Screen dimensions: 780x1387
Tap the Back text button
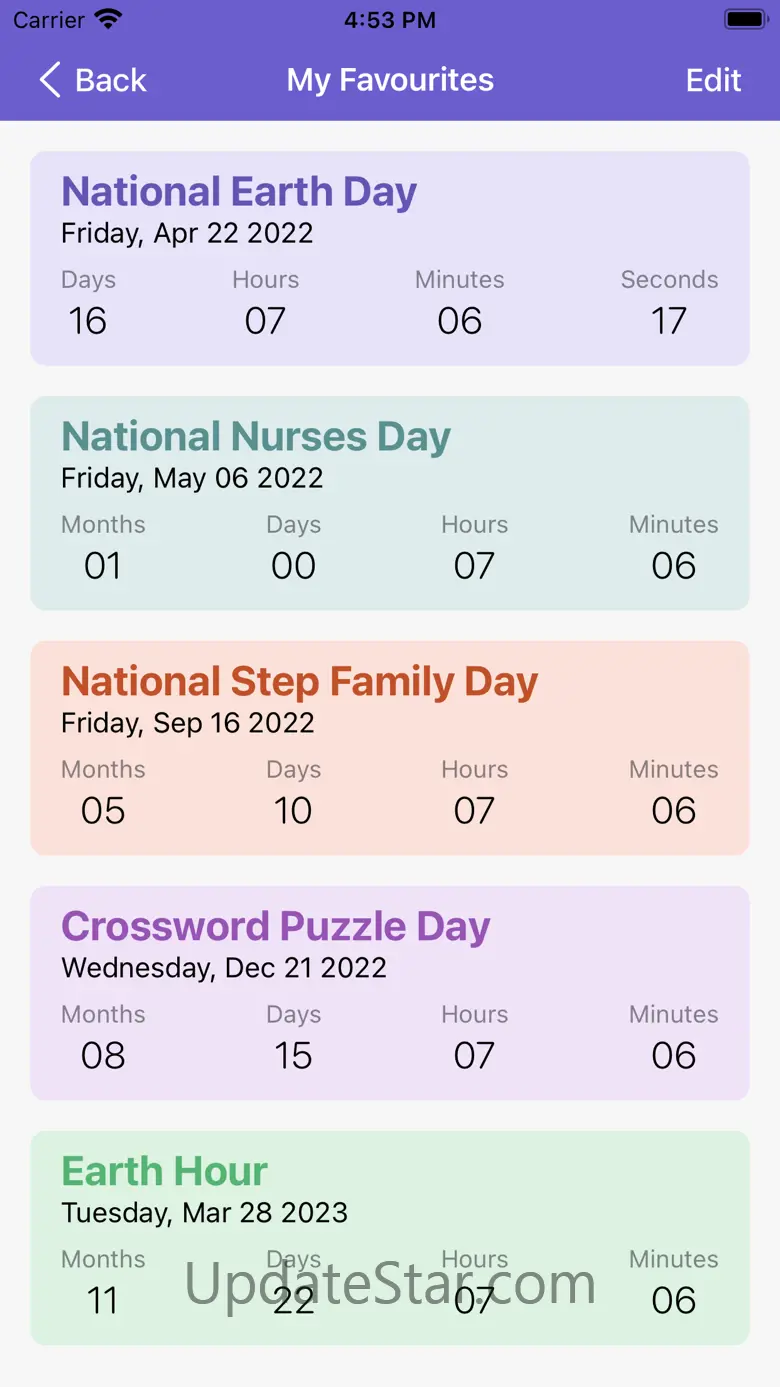tap(111, 80)
